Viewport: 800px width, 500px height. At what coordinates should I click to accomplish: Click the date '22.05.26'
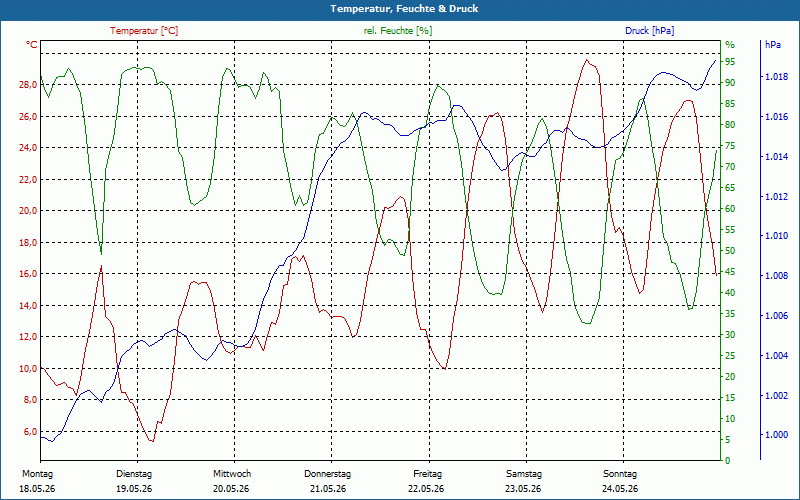[x=426, y=489]
